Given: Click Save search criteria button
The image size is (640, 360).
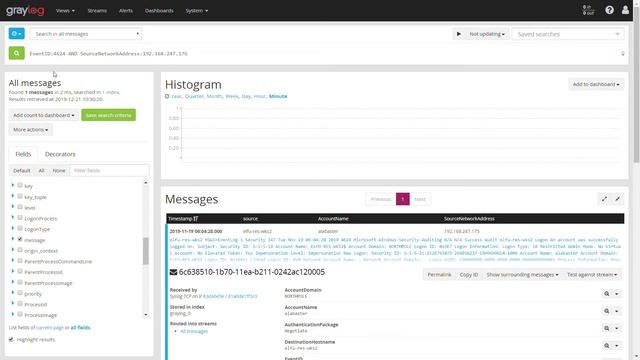Looking at the screenshot, I should click(109, 115).
